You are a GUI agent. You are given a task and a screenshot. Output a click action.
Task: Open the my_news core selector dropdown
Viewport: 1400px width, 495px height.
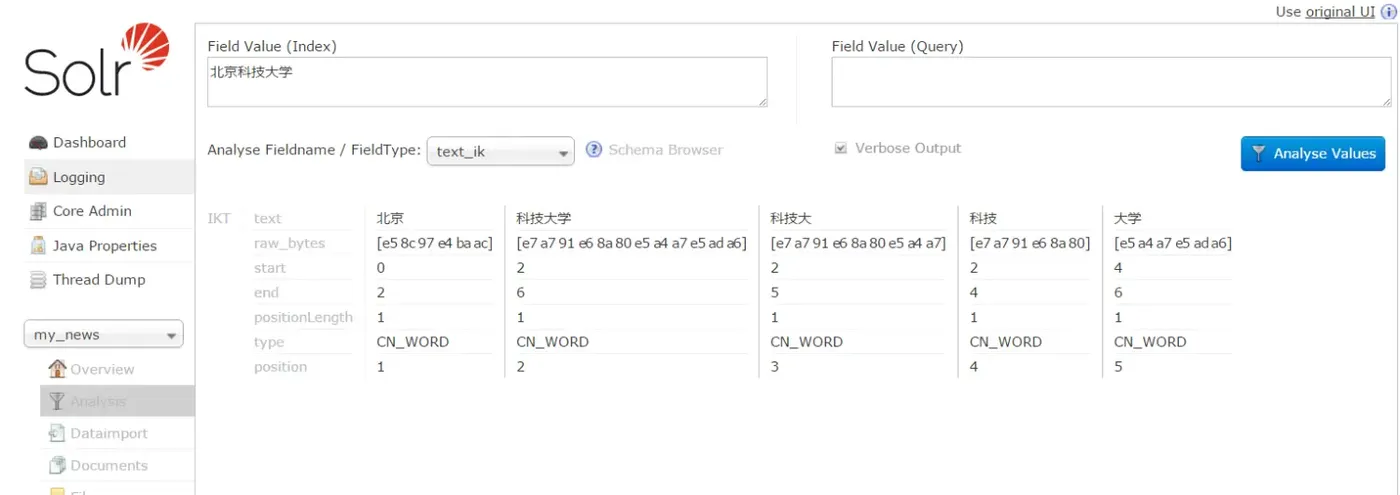pos(103,335)
